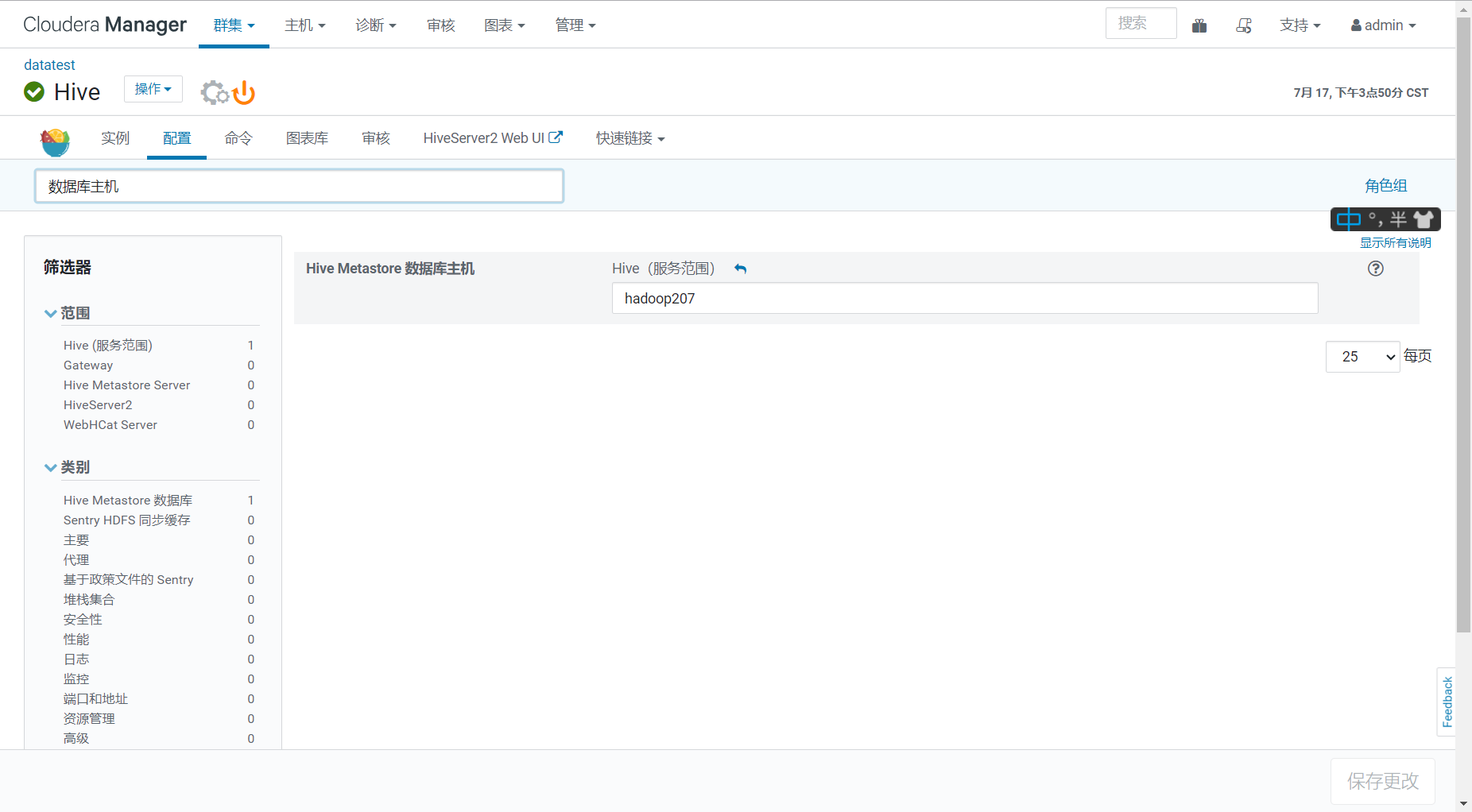Filter by 监控 category
The height and width of the screenshot is (812, 1472).
[x=76, y=679]
